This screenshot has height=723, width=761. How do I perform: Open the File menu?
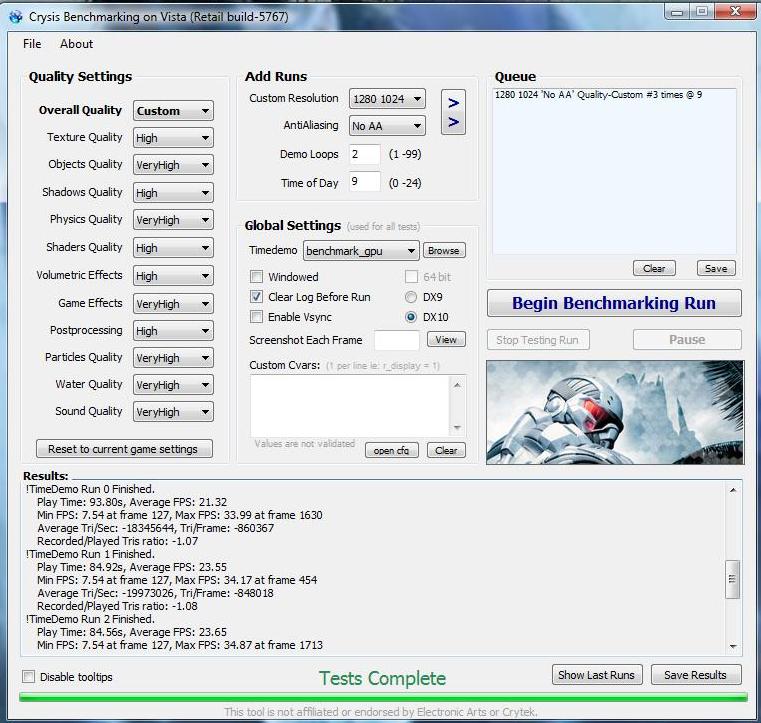point(32,44)
